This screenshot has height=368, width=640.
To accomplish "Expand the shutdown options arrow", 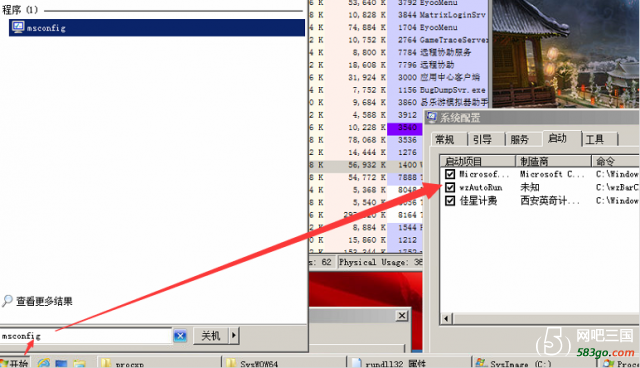I will pos(234,336).
